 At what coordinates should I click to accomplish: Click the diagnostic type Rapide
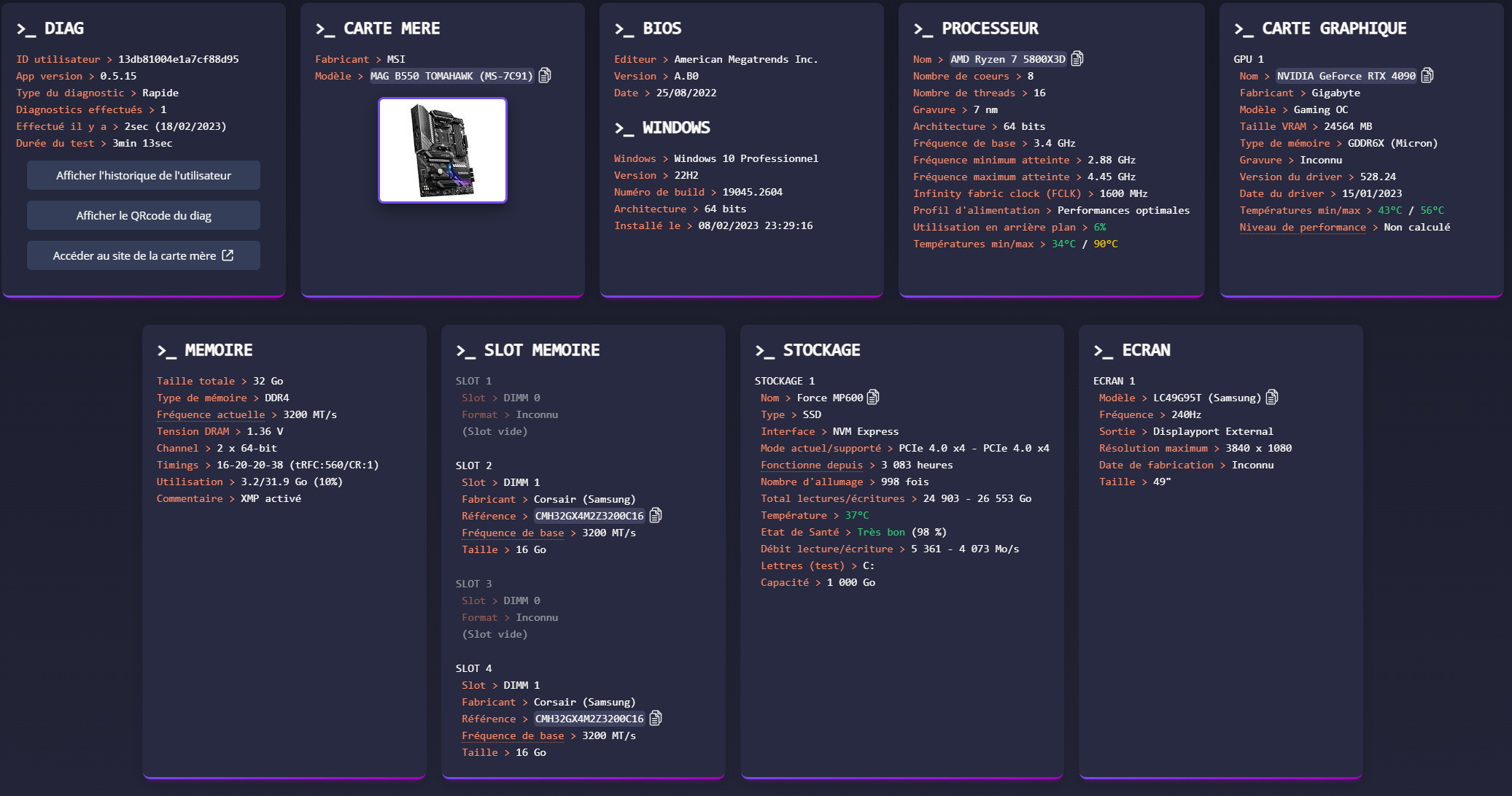coord(160,93)
